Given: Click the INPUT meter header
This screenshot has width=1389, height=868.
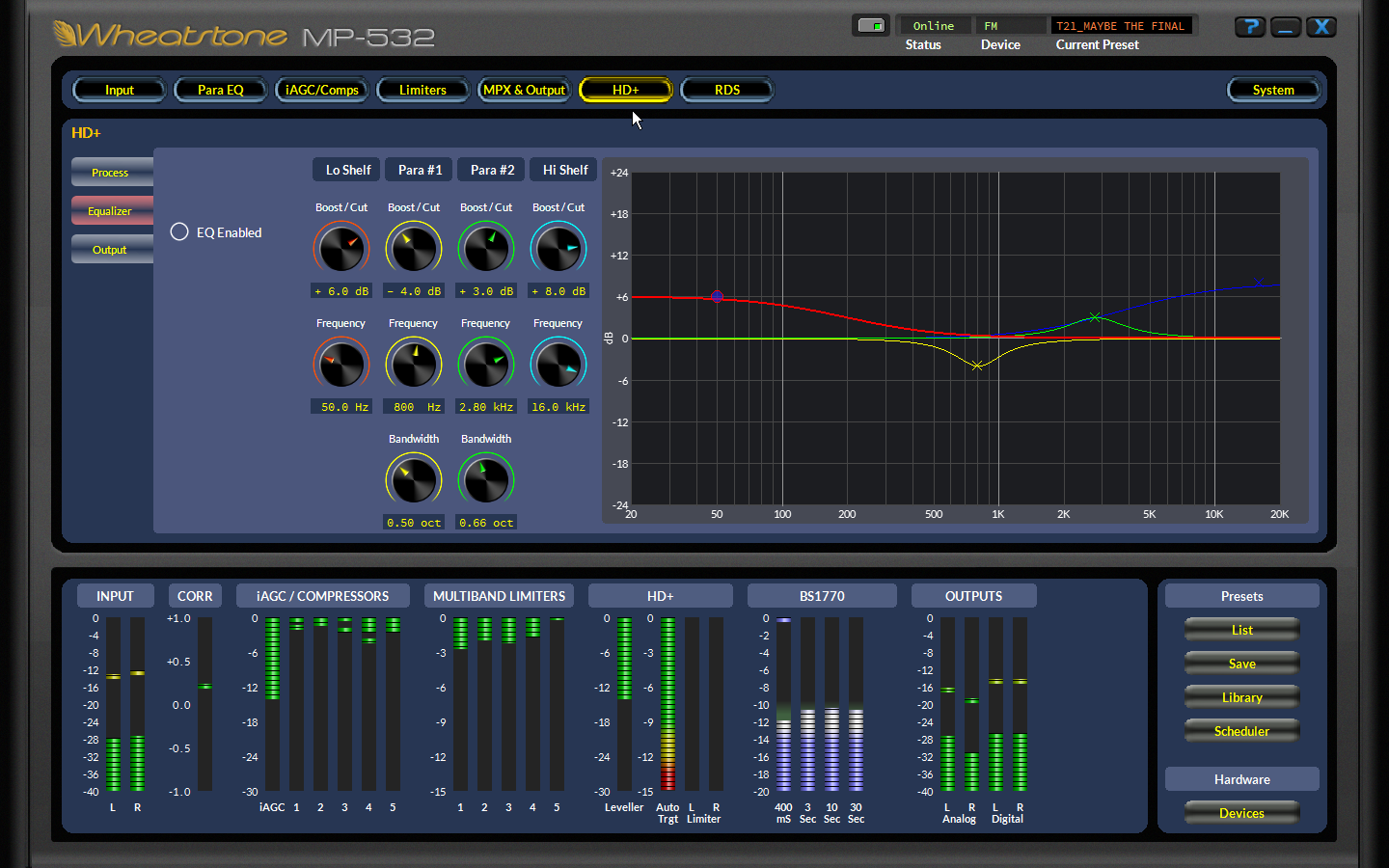Looking at the screenshot, I should pyautogui.click(x=115, y=596).
